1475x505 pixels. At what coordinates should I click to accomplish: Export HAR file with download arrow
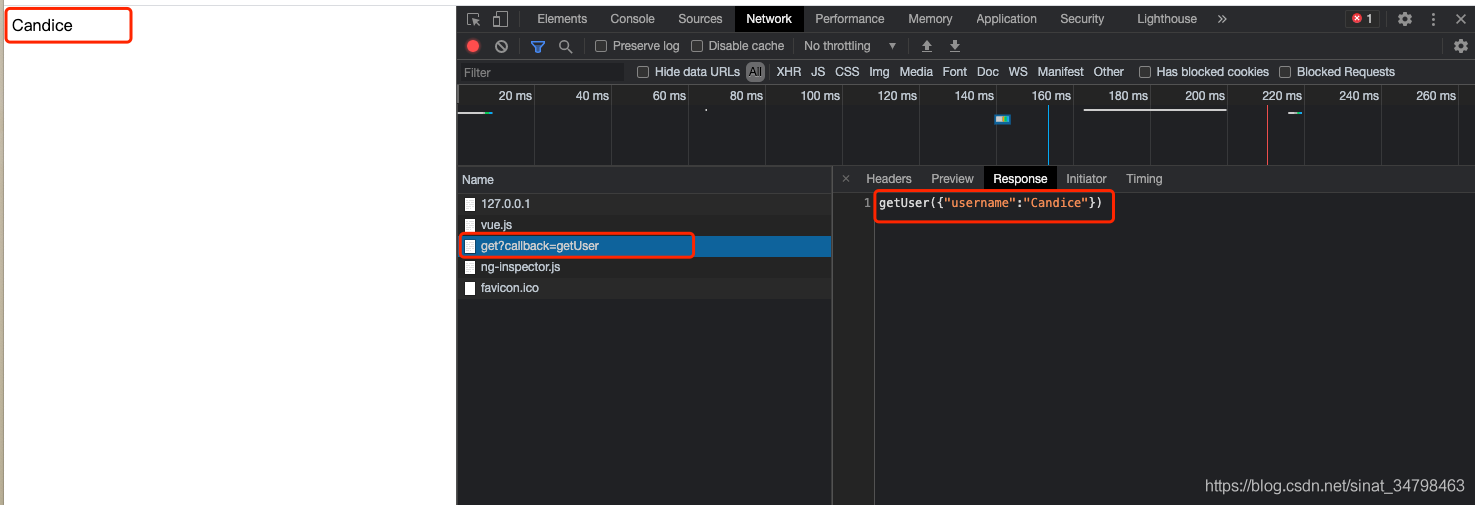pos(955,46)
